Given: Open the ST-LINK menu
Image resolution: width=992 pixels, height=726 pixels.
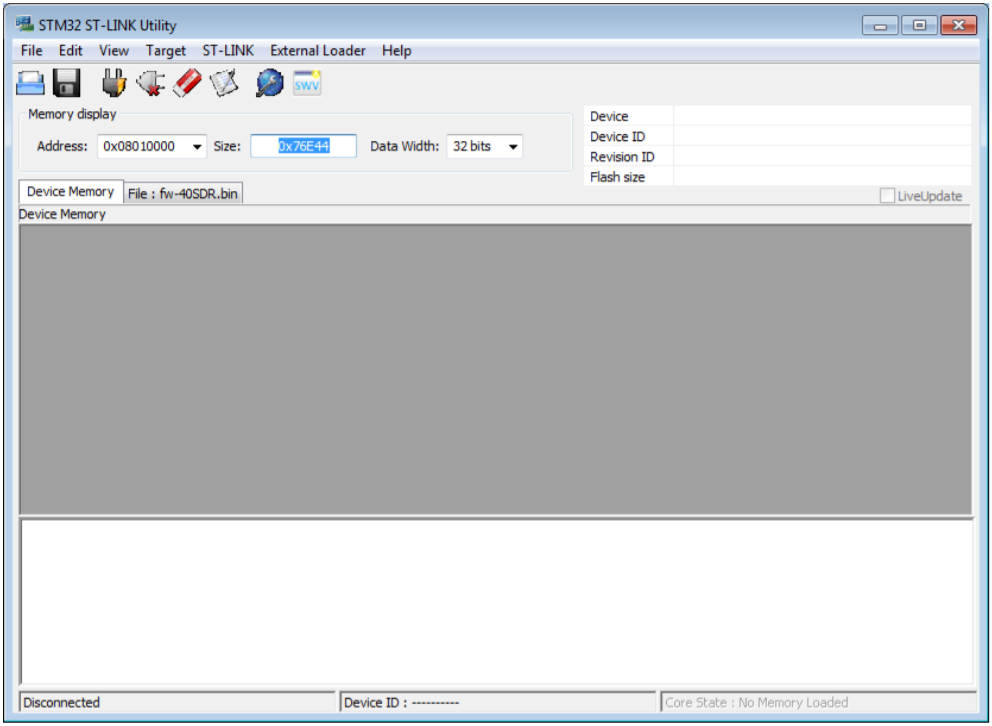Looking at the screenshot, I should [228, 51].
